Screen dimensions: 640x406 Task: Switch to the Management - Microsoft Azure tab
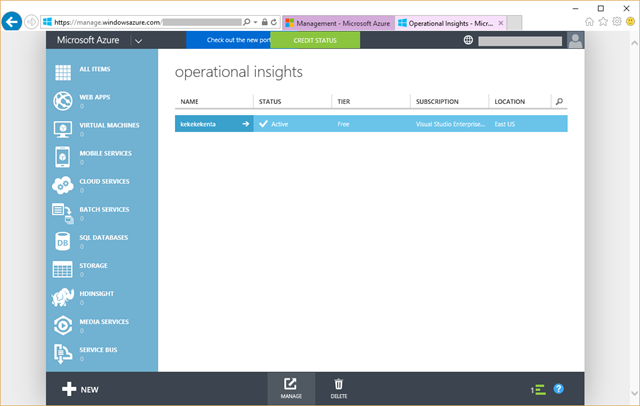pyautogui.click(x=338, y=23)
